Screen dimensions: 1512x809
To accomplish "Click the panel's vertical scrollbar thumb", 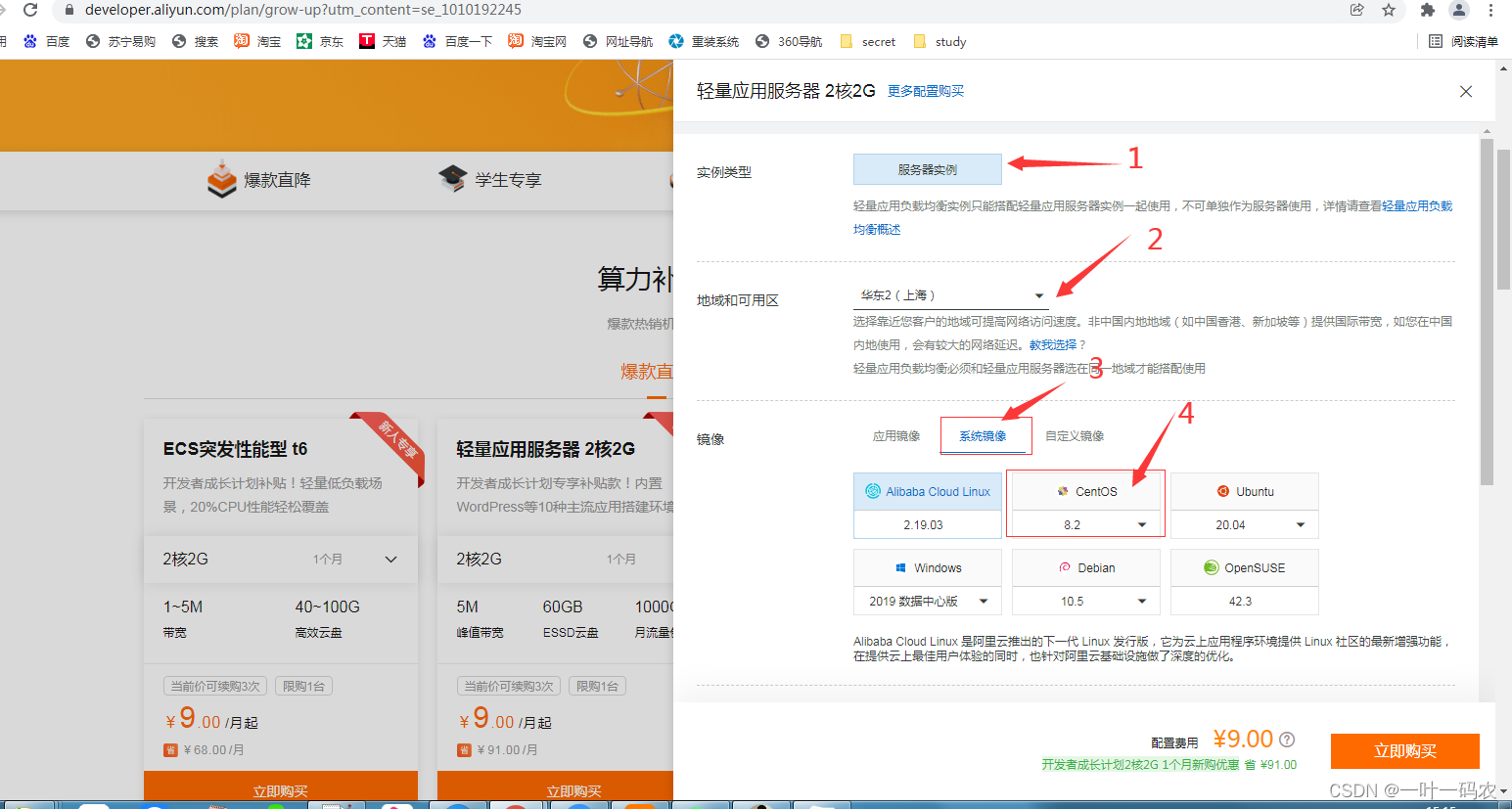I will point(1488,313).
